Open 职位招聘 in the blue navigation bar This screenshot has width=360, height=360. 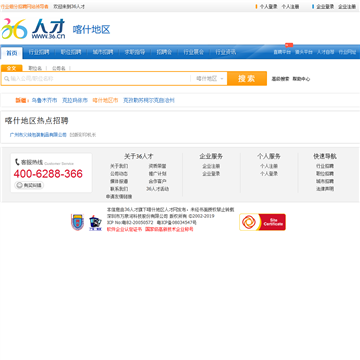[x=71, y=52]
